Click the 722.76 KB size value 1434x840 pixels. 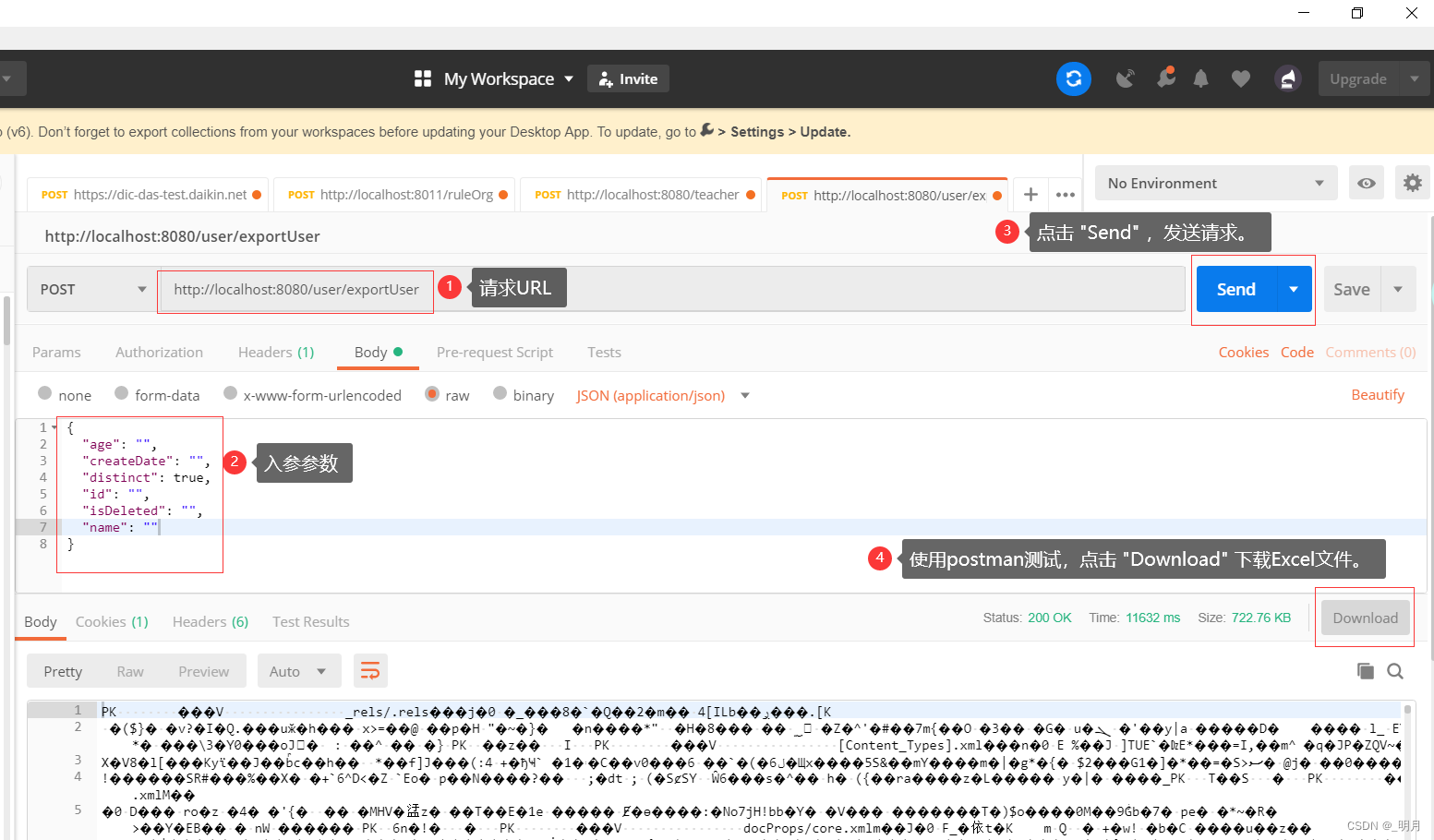[x=1261, y=618]
